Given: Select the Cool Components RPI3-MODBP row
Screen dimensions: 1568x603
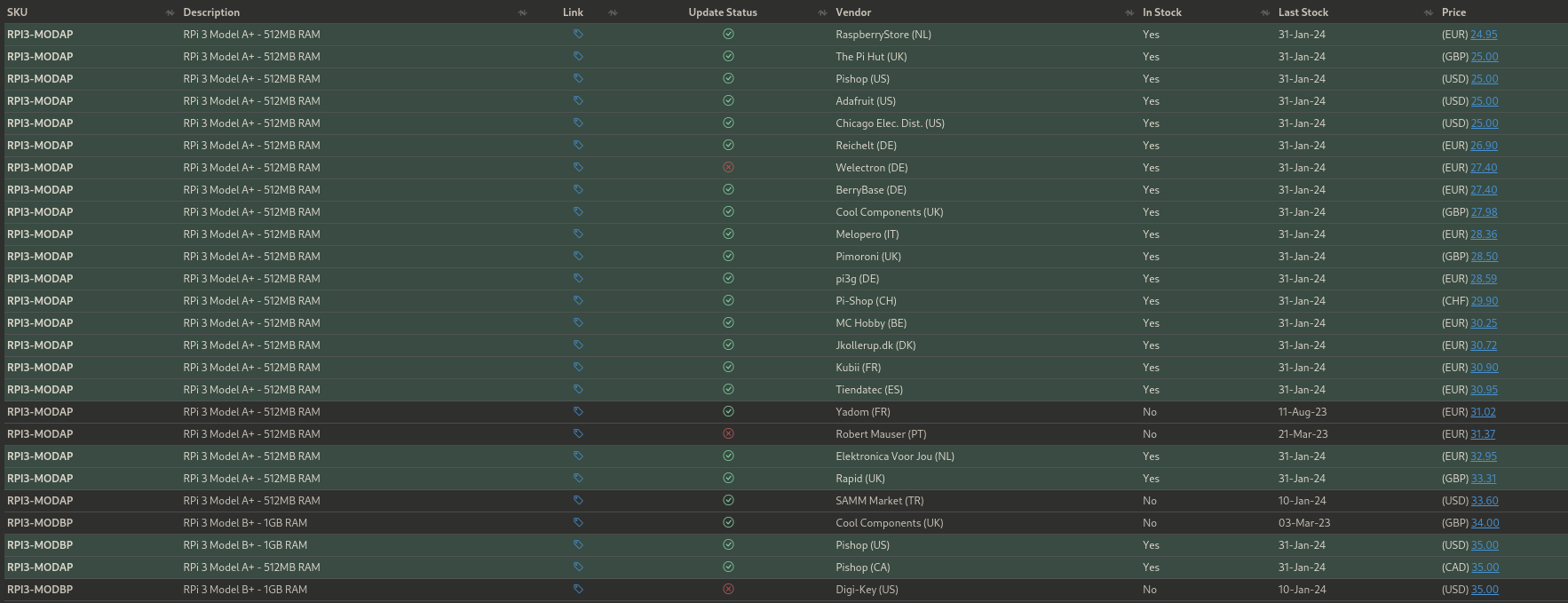Looking at the screenshot, I should click(x=784, y=523).
